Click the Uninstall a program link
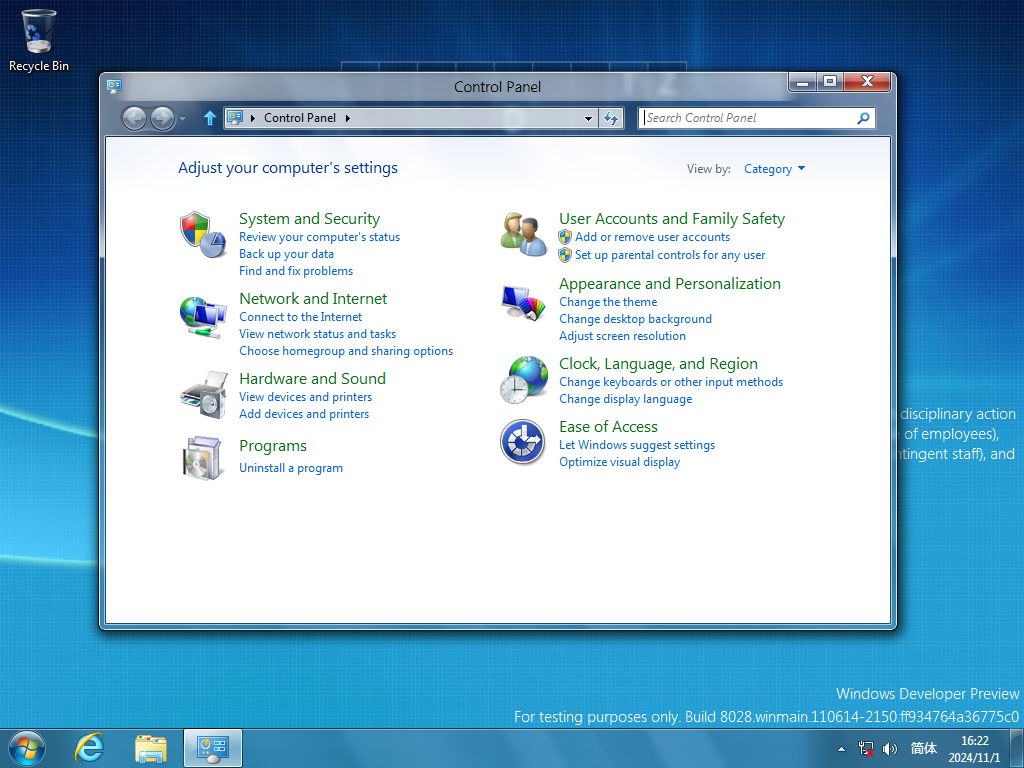Viewport: 1024px width, 768px height. [x=291, y=468]
